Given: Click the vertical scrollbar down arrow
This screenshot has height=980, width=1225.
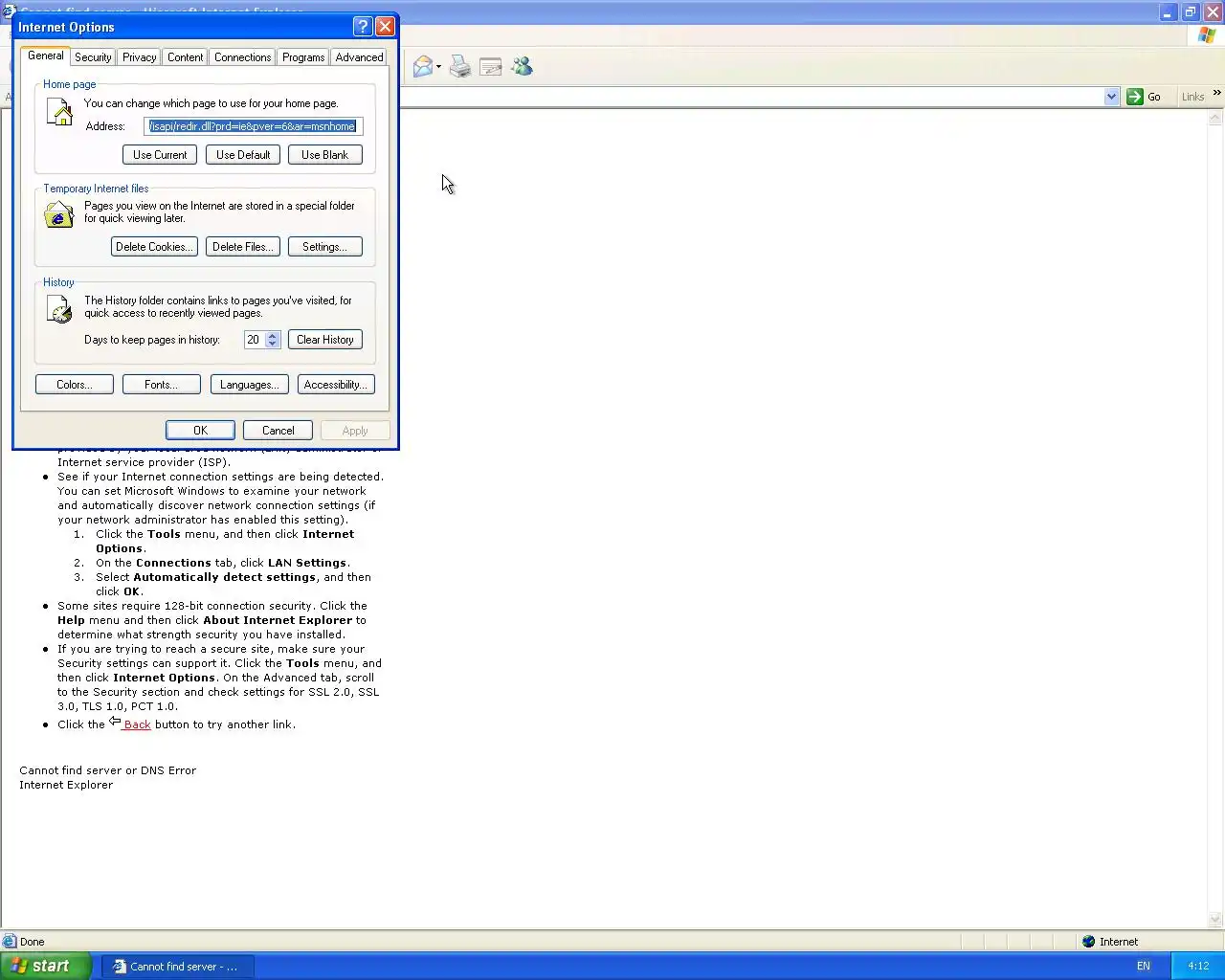Looking at the screenshot, I should (x=1216, y=920).
